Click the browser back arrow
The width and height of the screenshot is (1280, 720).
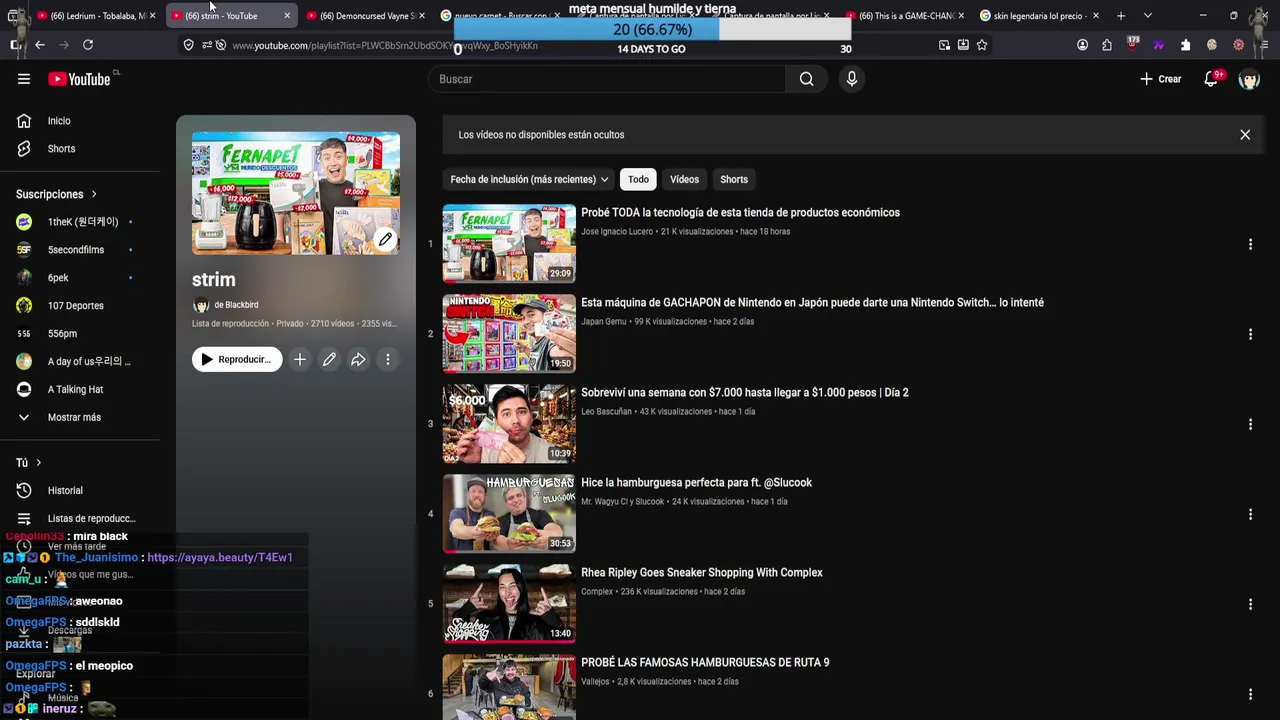coord(40,45)
